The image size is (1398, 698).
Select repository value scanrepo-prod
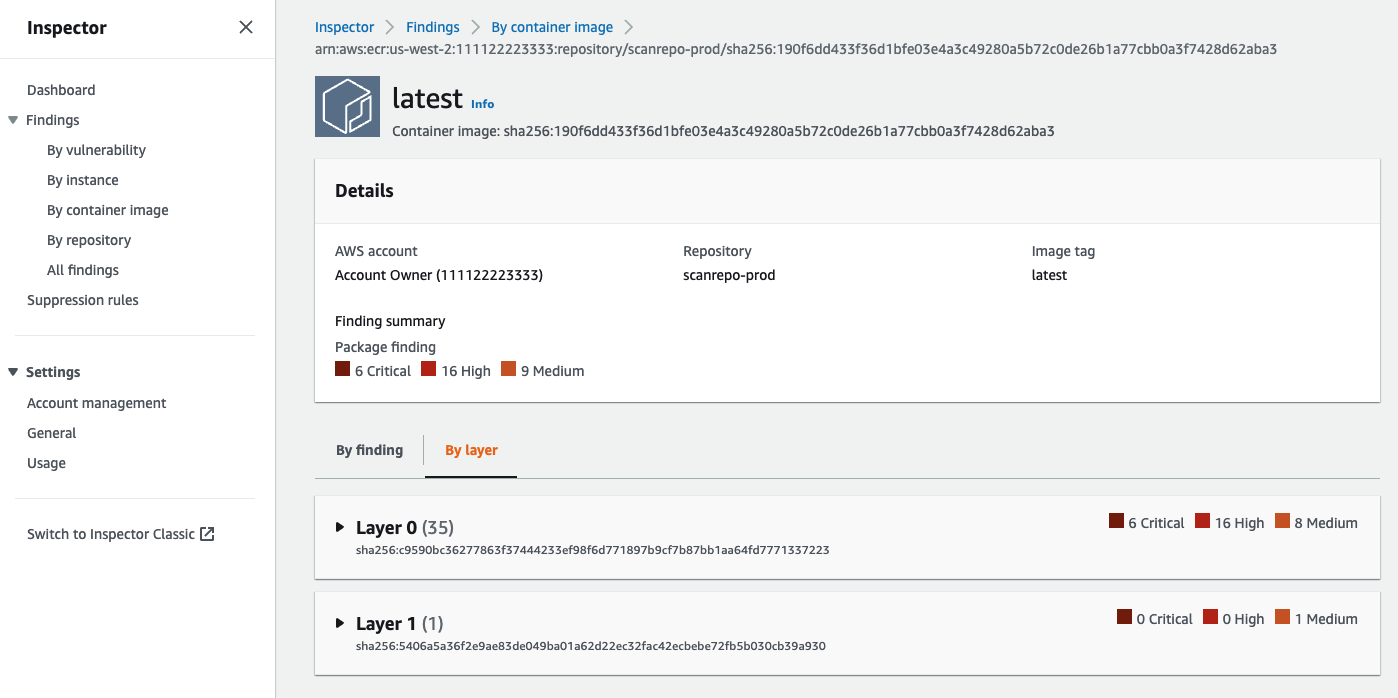[729, 275]
